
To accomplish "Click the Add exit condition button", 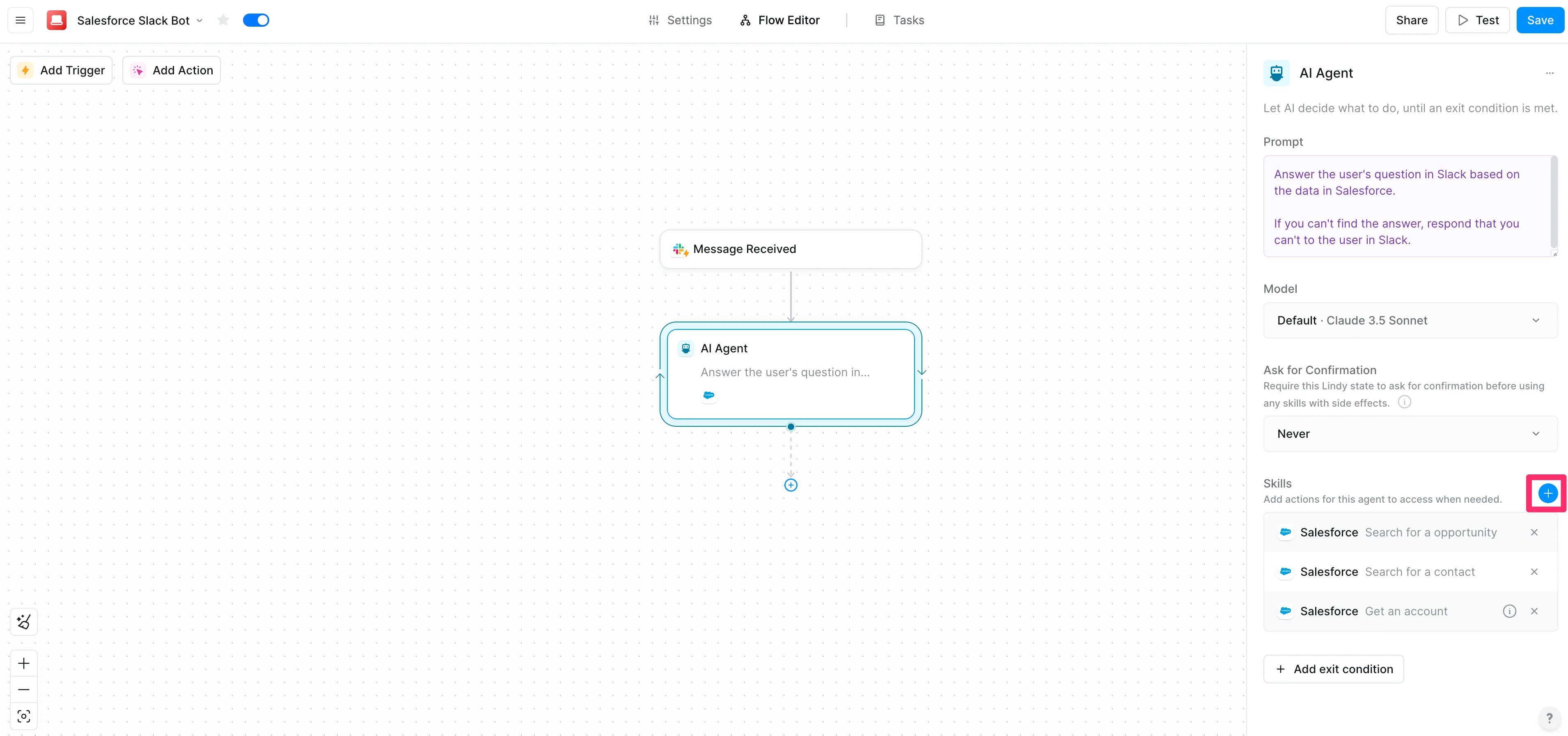I will pyautogui.click(x=1333, y=669).
